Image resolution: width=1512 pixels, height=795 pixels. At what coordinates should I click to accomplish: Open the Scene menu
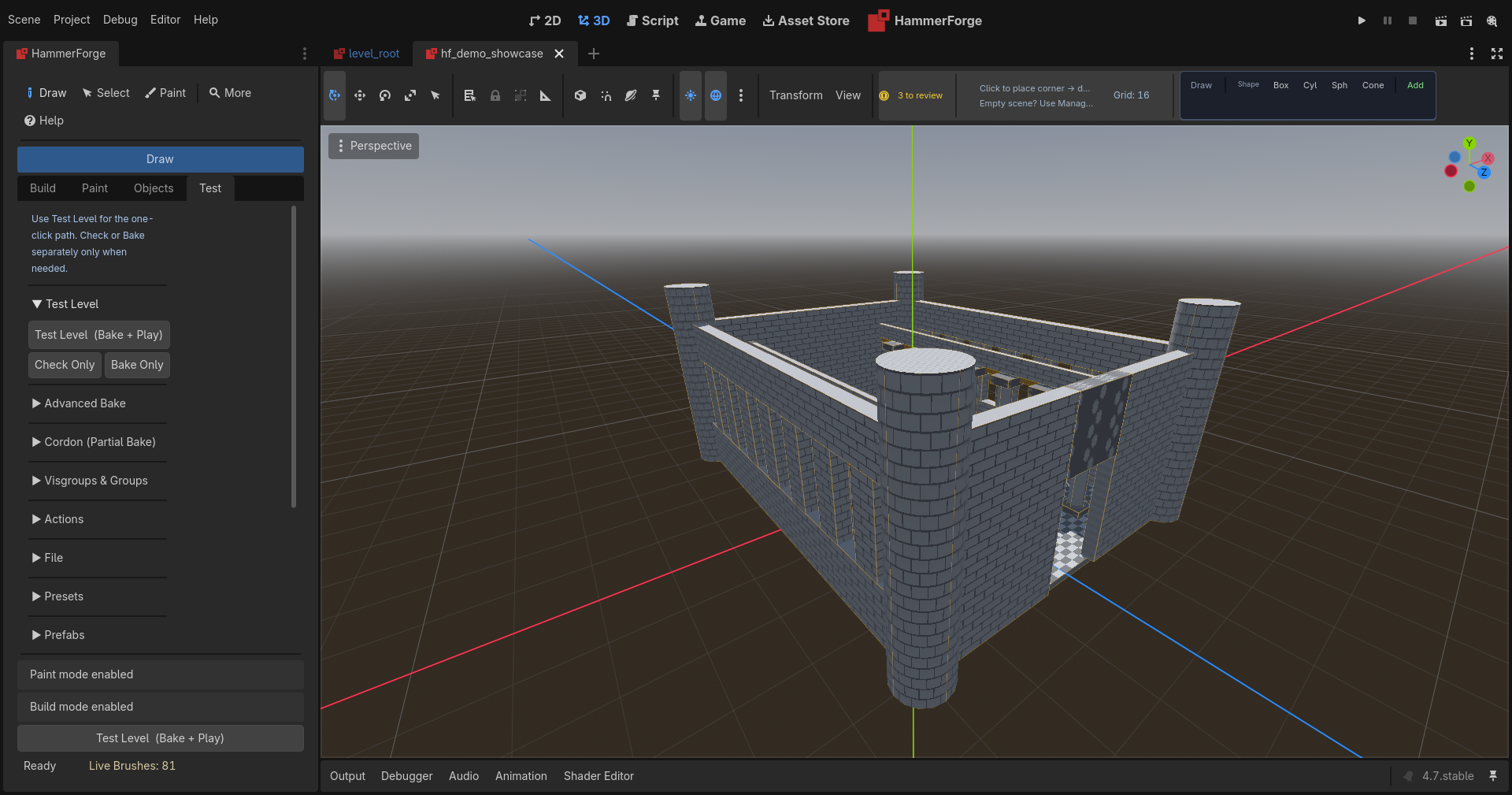coord(24,20)
